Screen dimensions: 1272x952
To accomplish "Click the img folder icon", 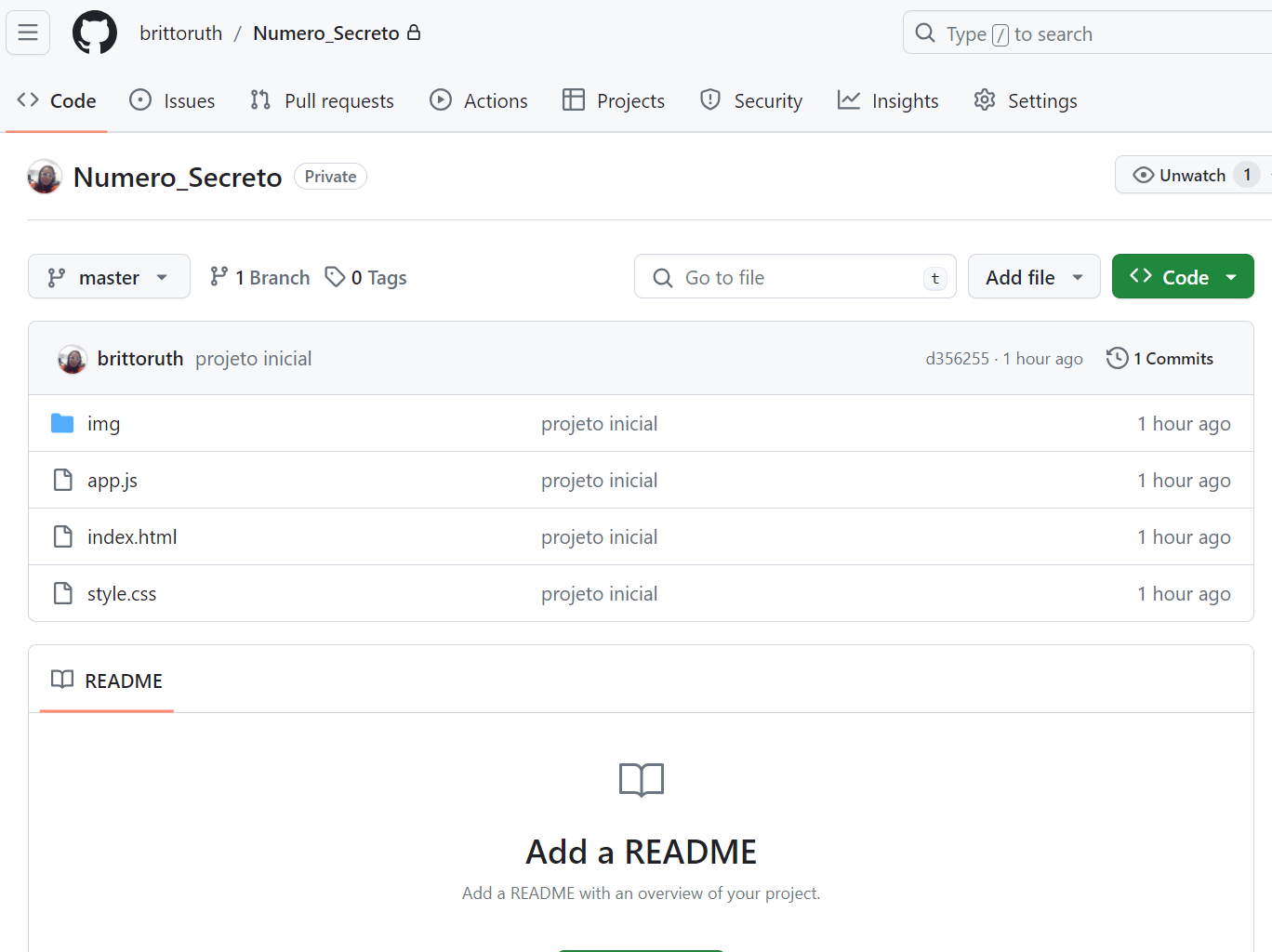I will tap(62, 424).
